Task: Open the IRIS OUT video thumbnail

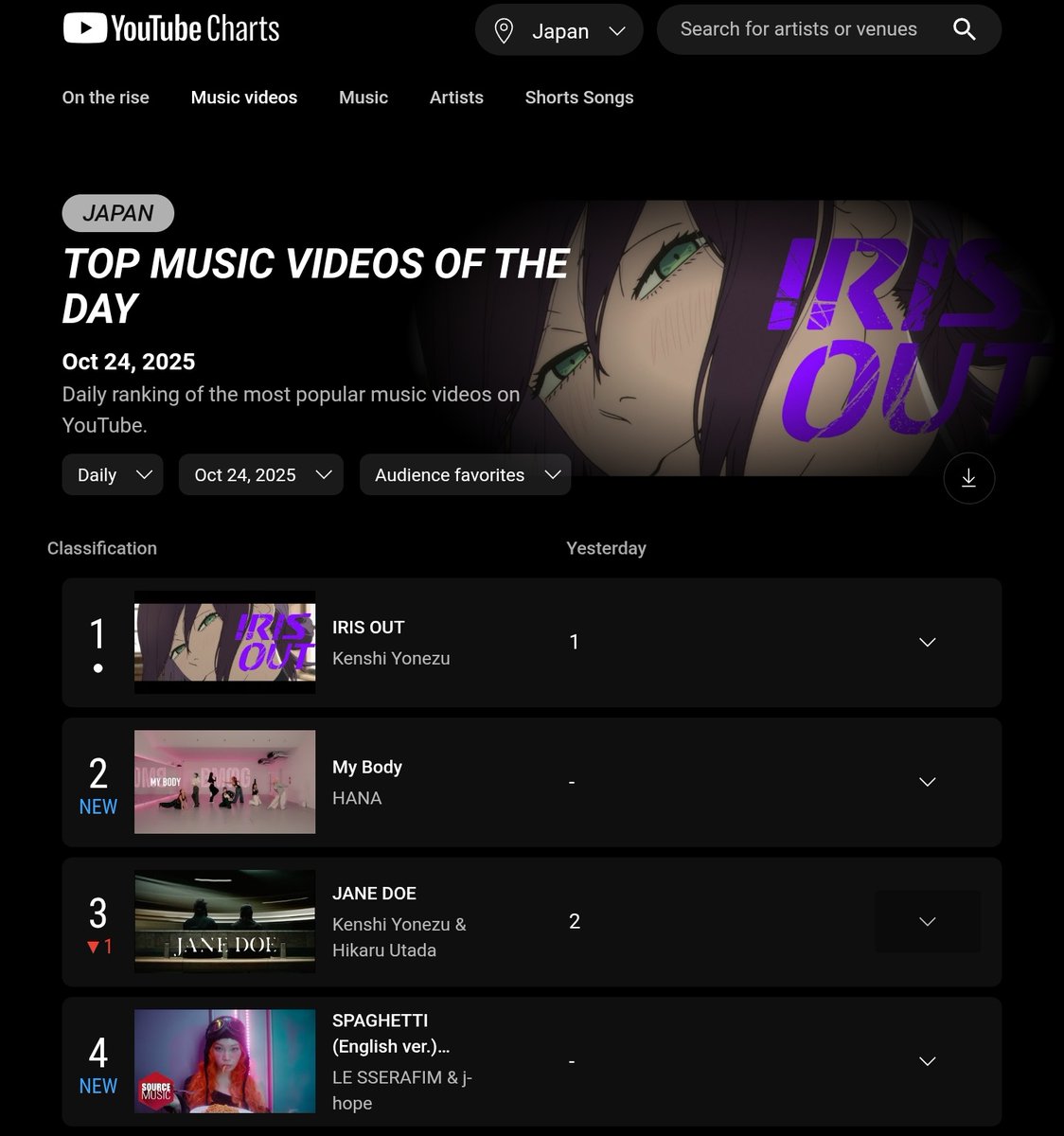Action: pos(224,642)
